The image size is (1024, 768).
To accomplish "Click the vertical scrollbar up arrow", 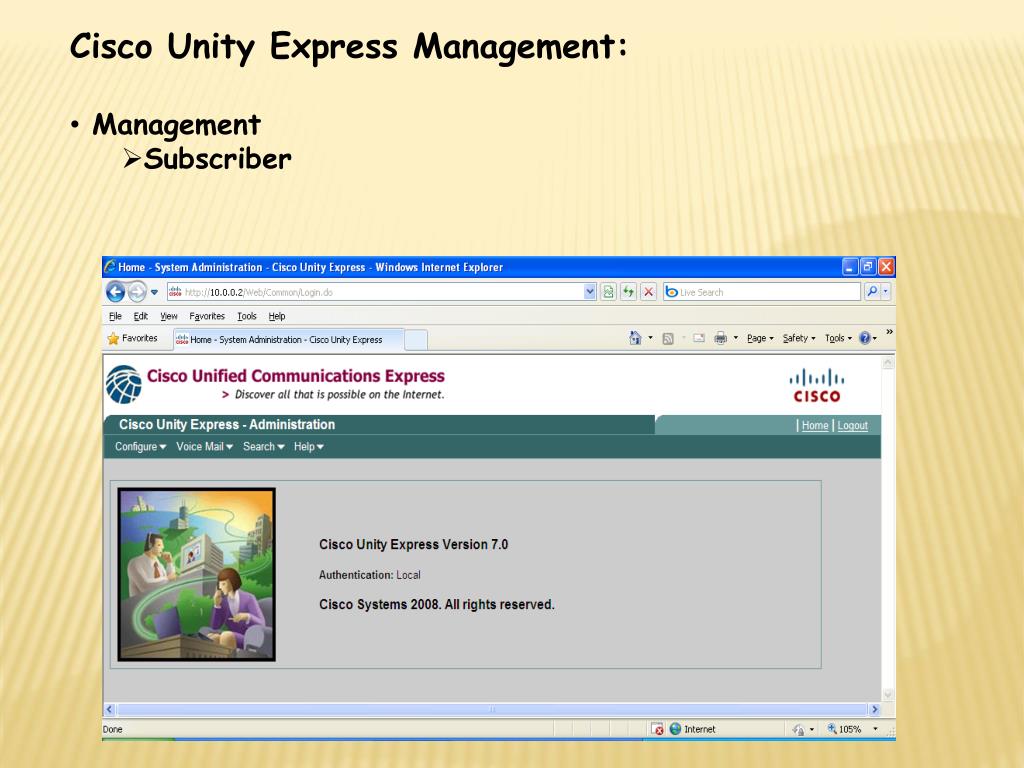I will point(888,362).
